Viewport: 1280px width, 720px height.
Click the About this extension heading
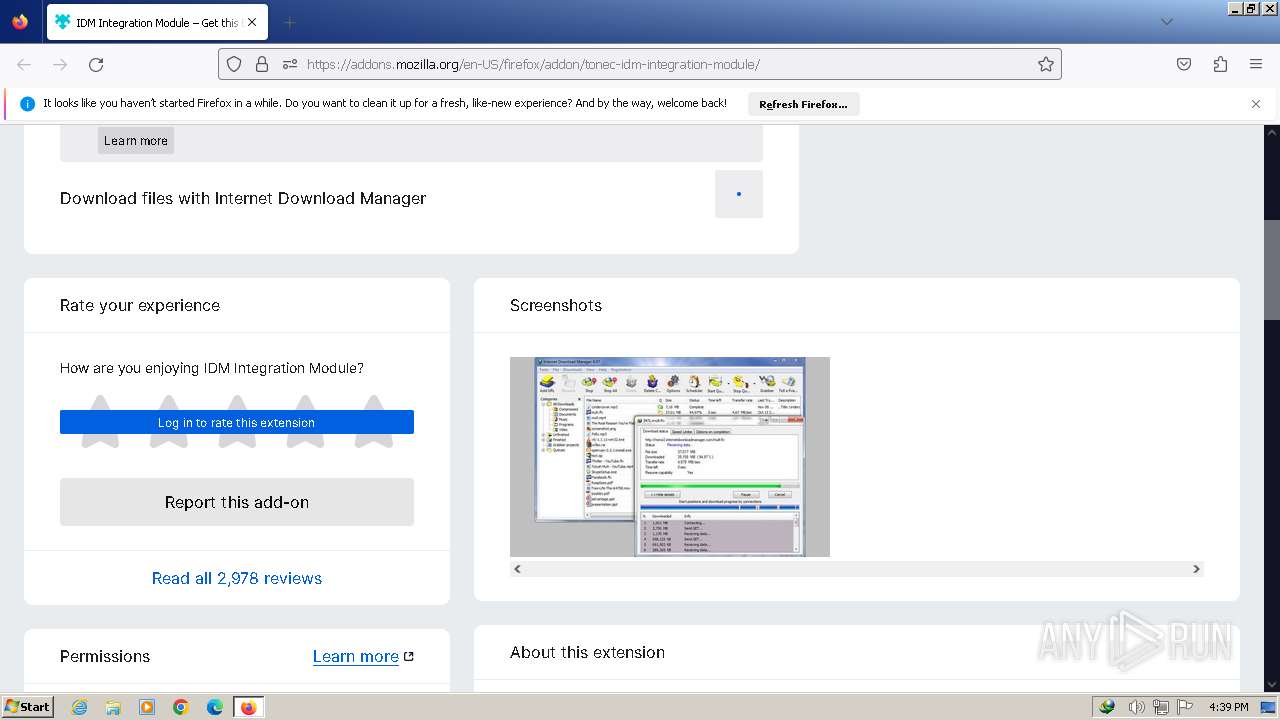587,652
